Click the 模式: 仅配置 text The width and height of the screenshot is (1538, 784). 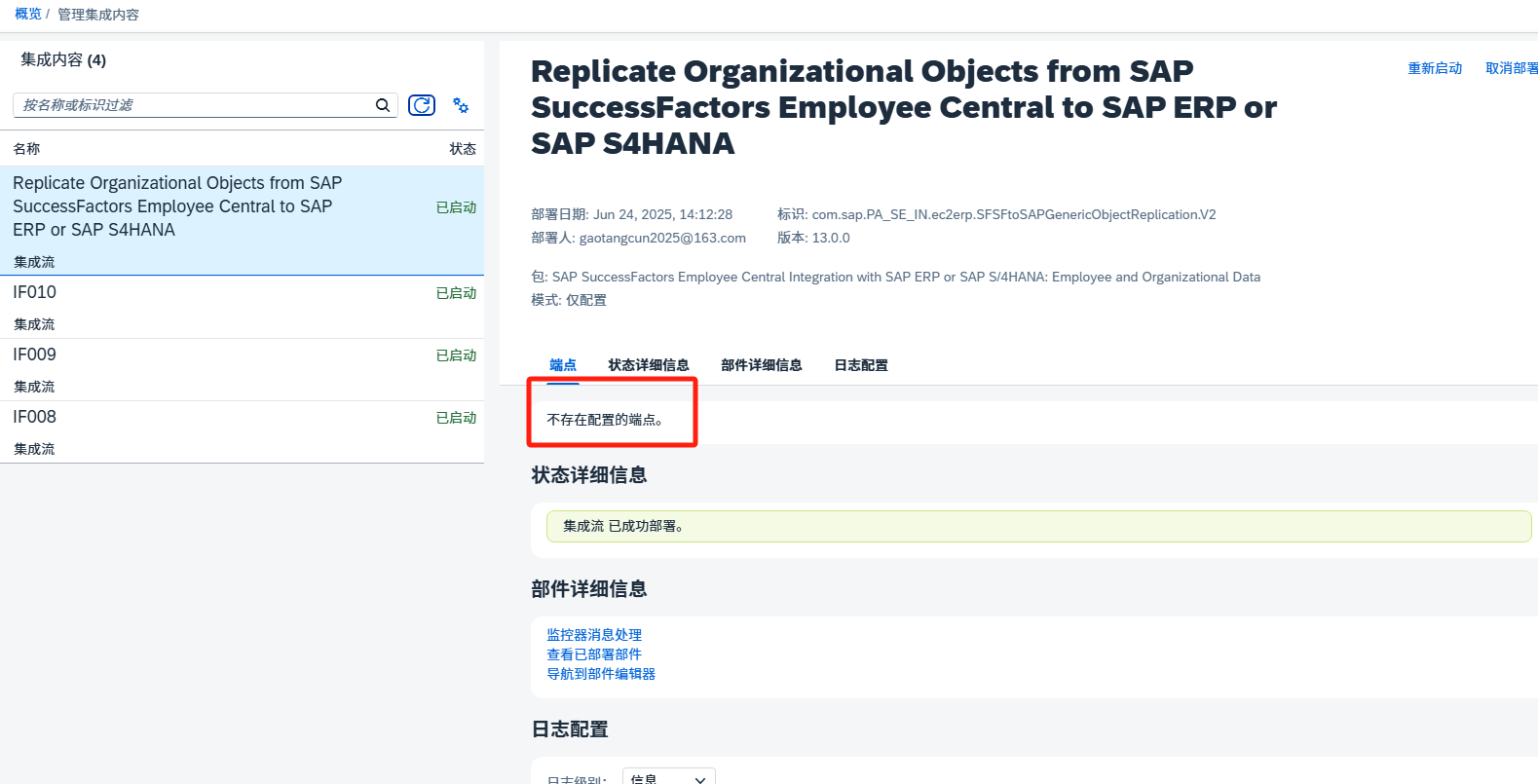coord(569,300)
